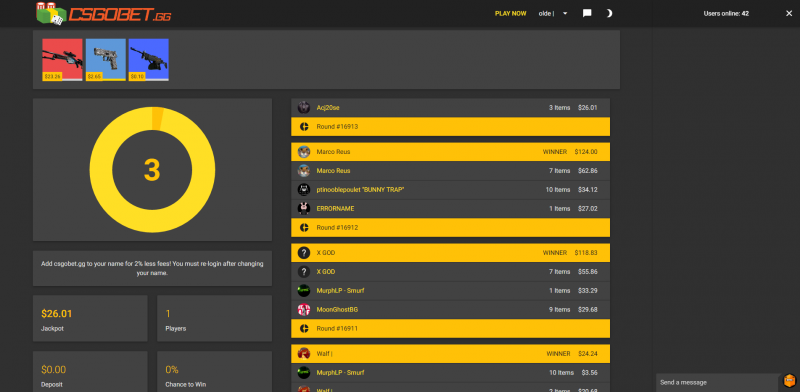The image size is (800, 392).
Task: Click X GOD avatar in 7 Items row
Action: click(304, 272)
